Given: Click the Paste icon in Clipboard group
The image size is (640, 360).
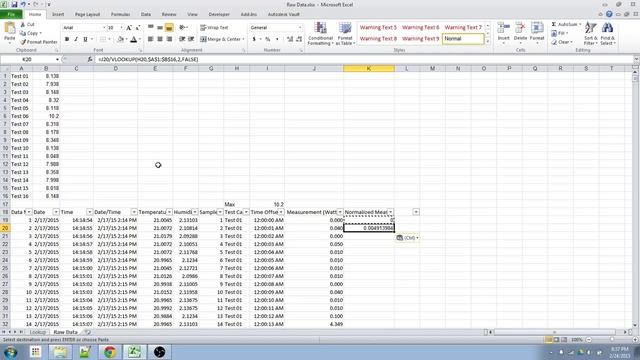Looking at the screenshot, I should coord(9,29).
